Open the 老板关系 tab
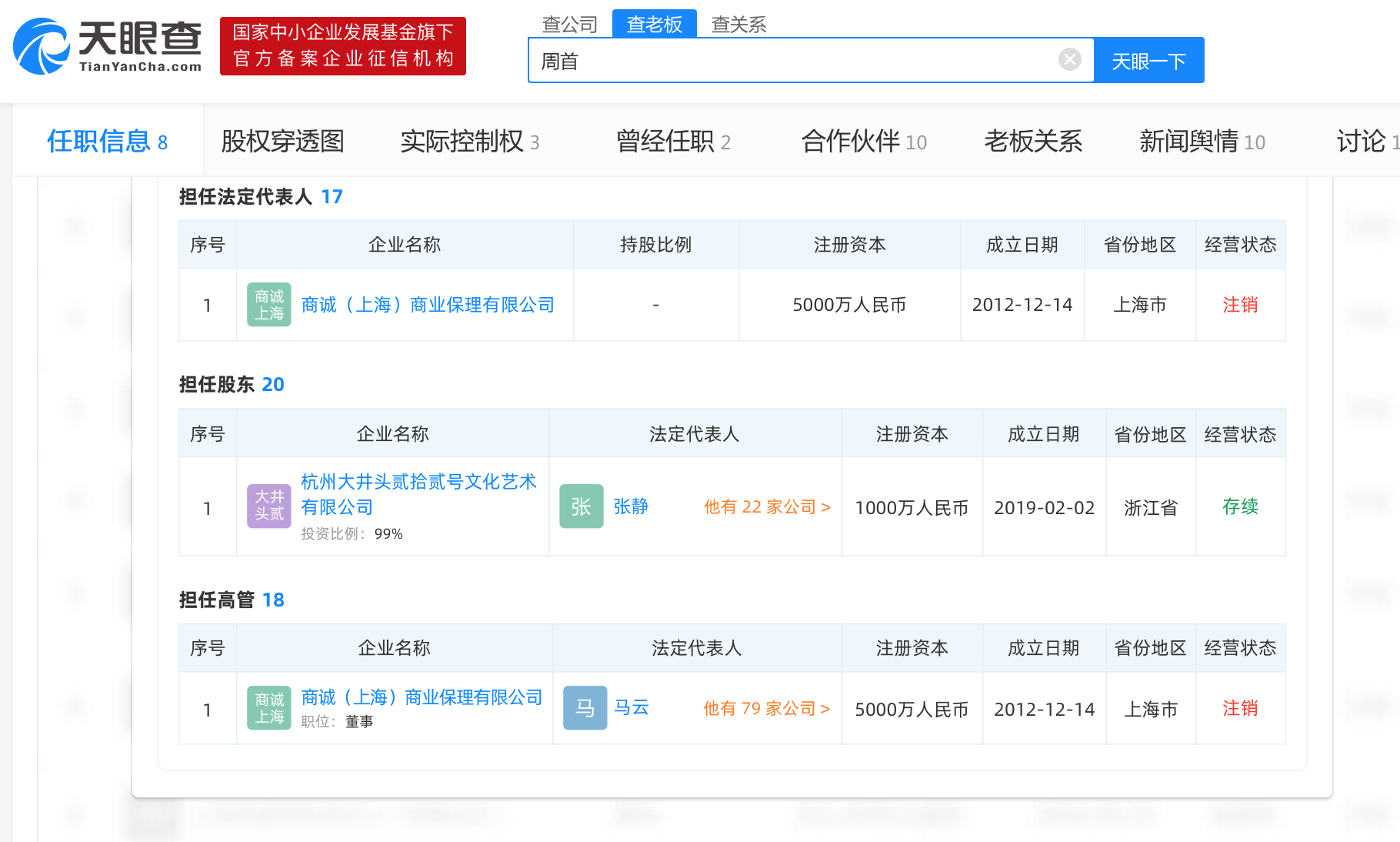This screenshot has width=1400, height=842. pos(1033,141)
